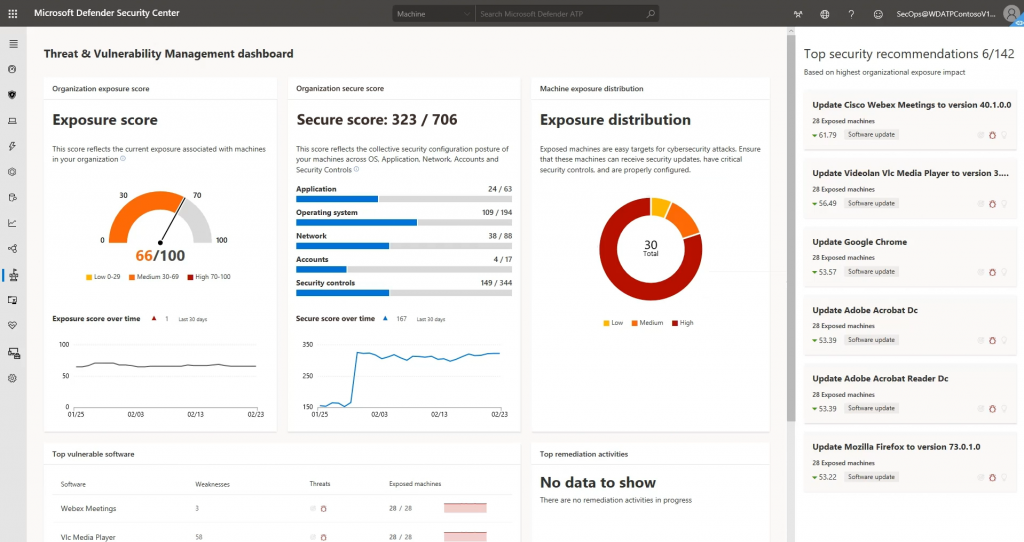Open the Advanced hunting database icon
Image resolution: width=1024 pixels, height=542 pixels.
[12, 197]
